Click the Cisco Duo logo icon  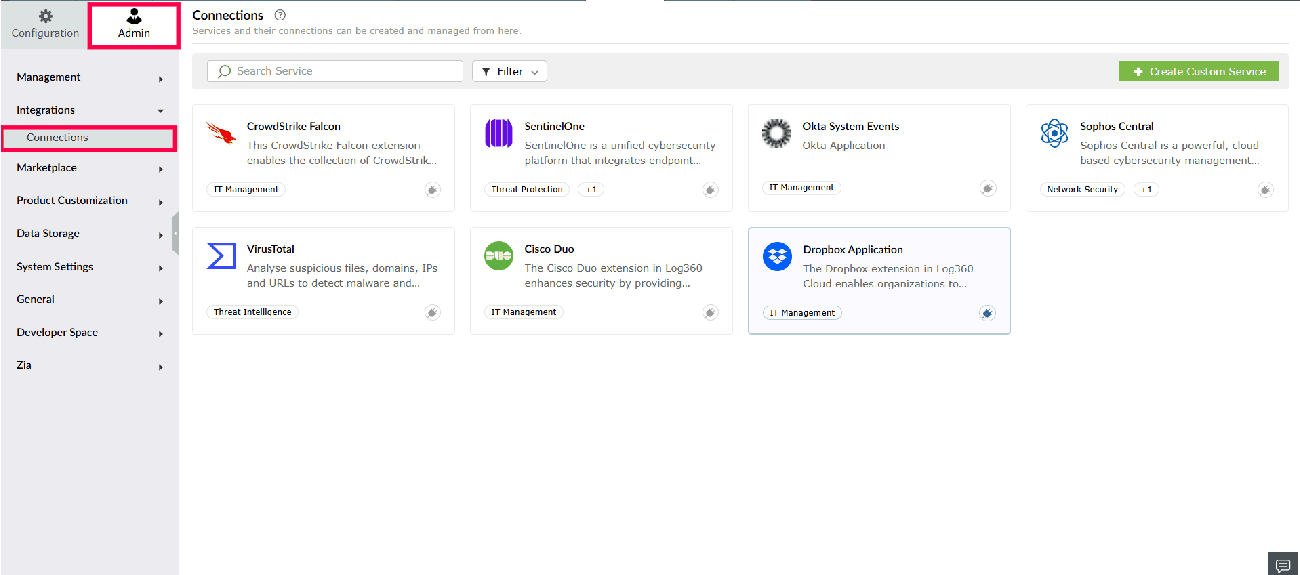(x=498, y=256)
